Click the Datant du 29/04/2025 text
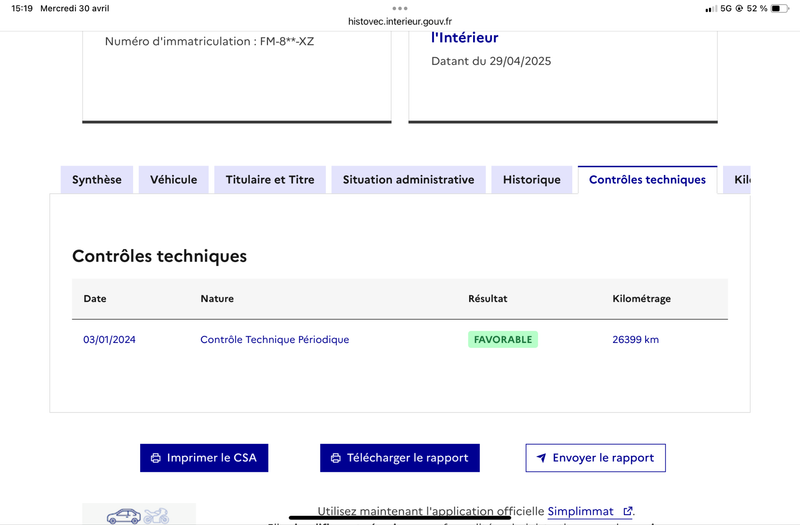 [x=491, y=61]
